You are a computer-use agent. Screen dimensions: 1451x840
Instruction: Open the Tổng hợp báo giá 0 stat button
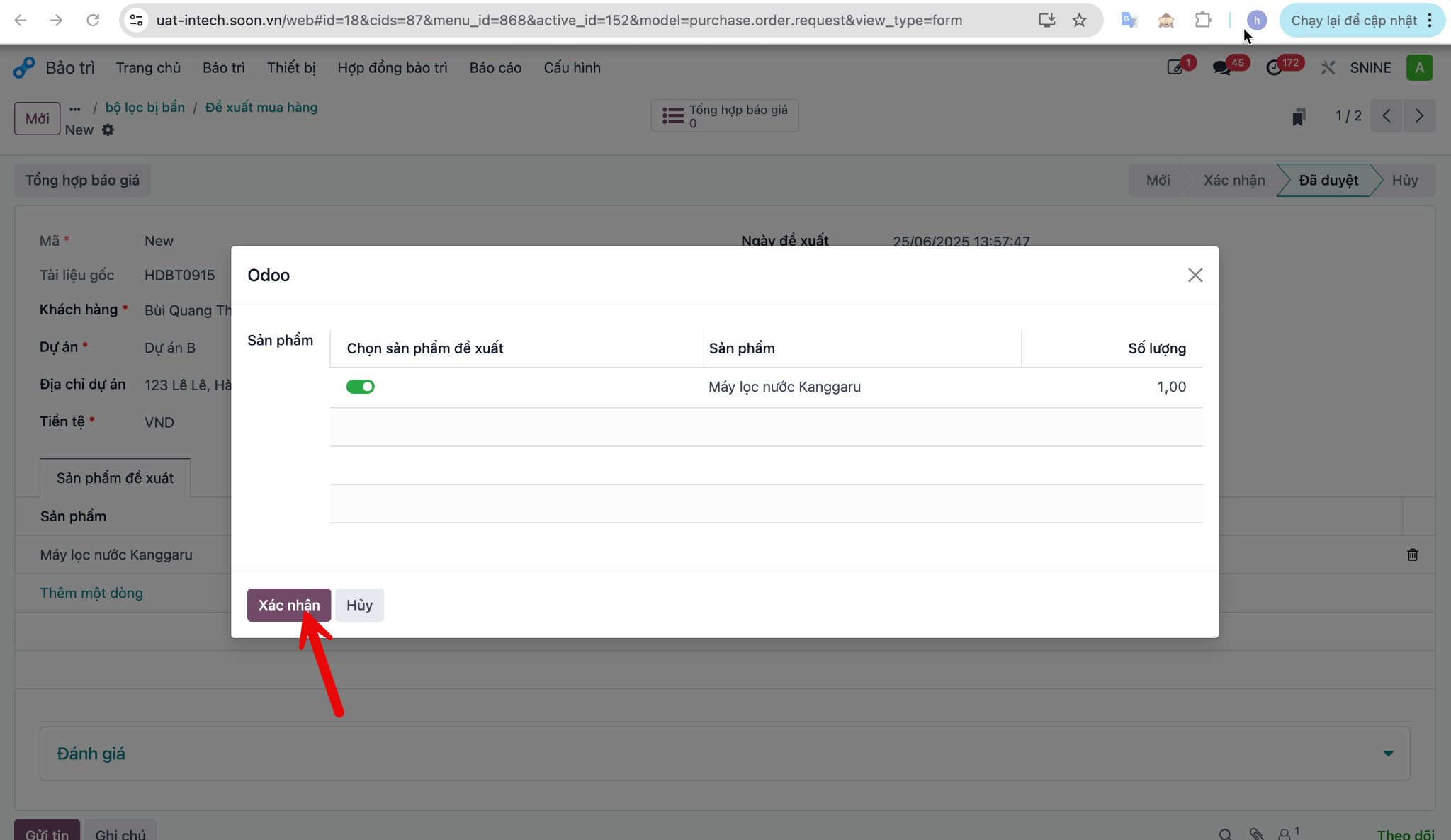click(725, 115)
